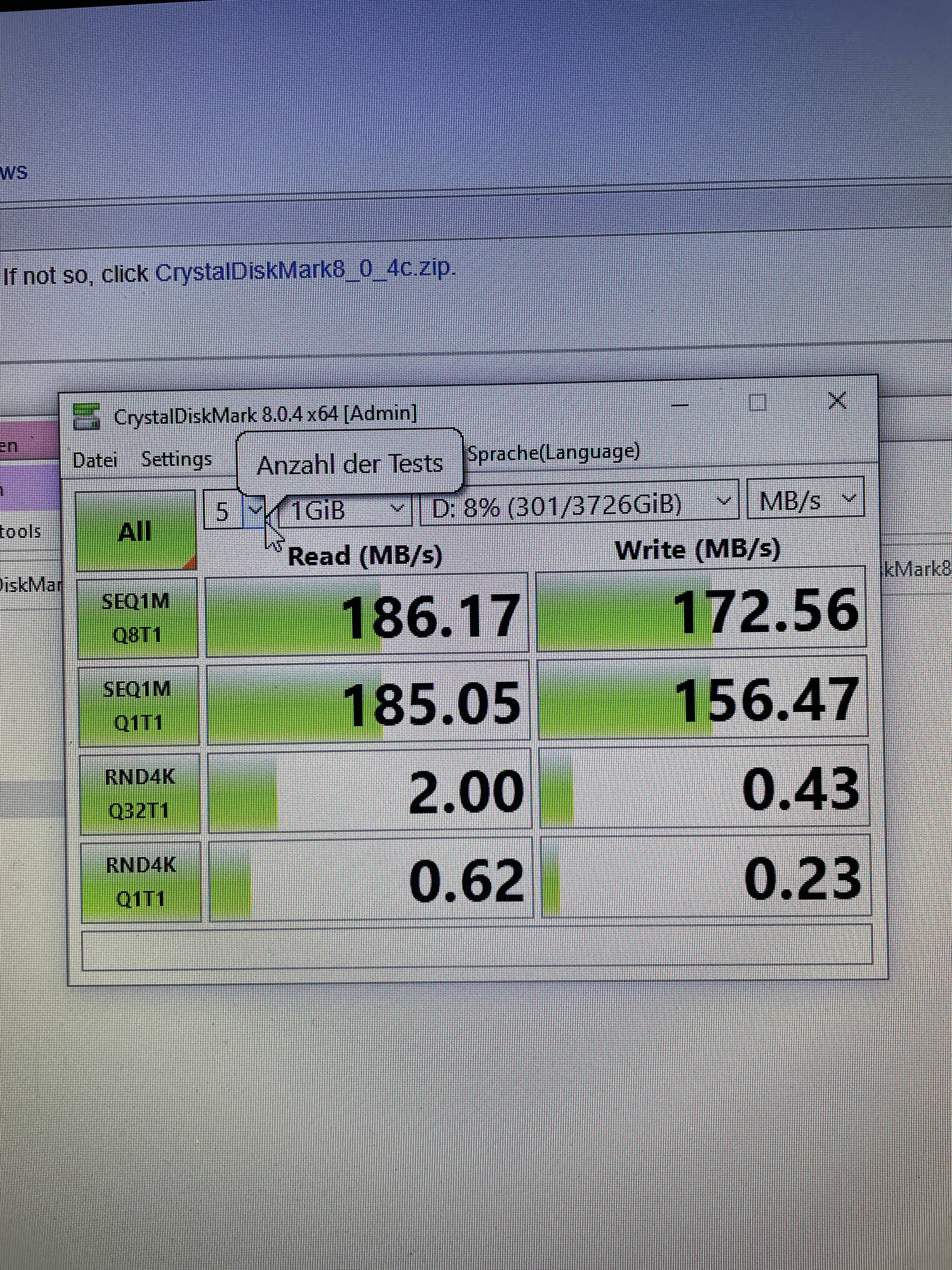Open the Sprache(Language) menu
Viewport: 952px width, 1270px height.
pyautogui.click(x=553, y=452)
